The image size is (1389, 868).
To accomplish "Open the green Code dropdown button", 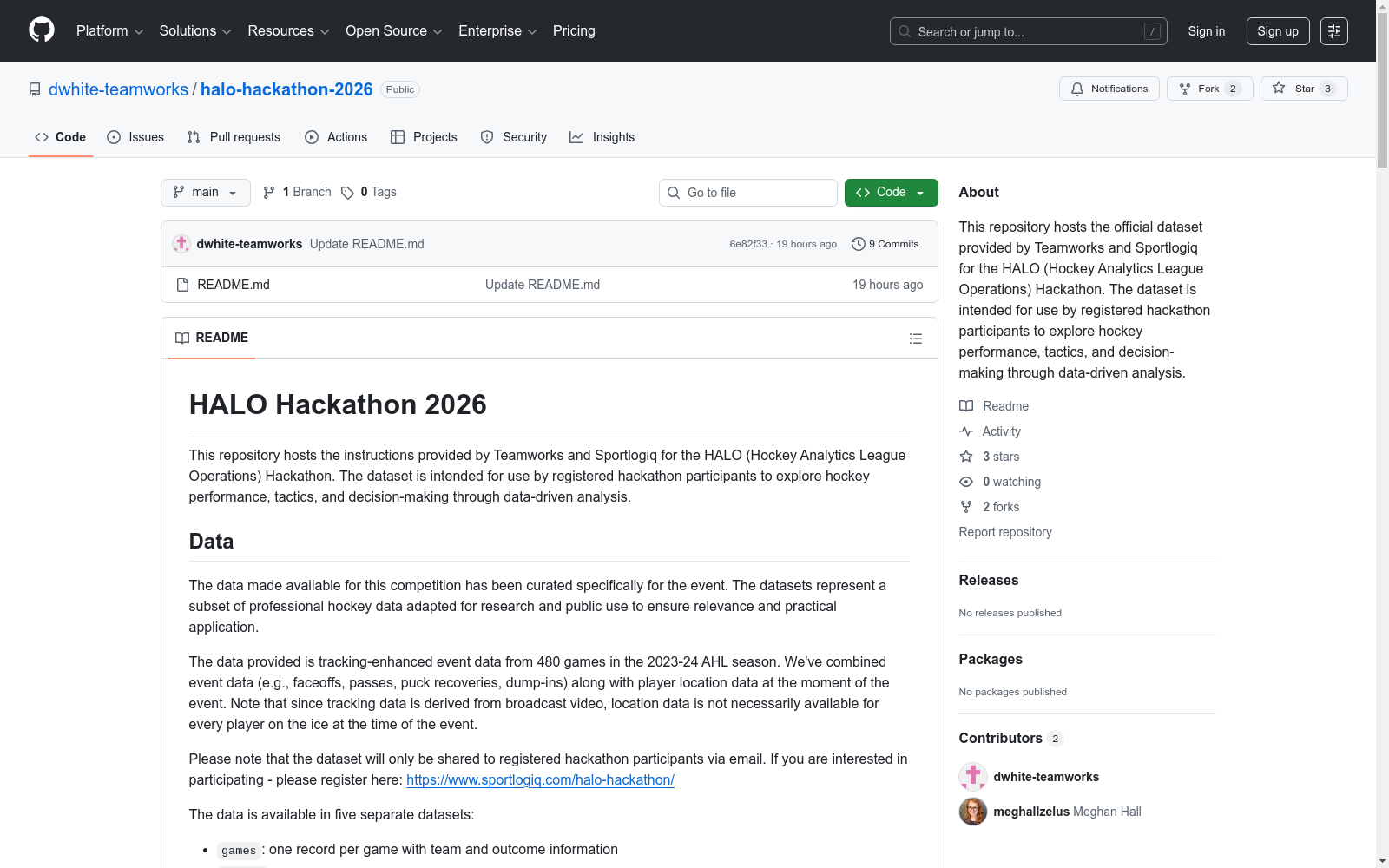I will [892, 193].
